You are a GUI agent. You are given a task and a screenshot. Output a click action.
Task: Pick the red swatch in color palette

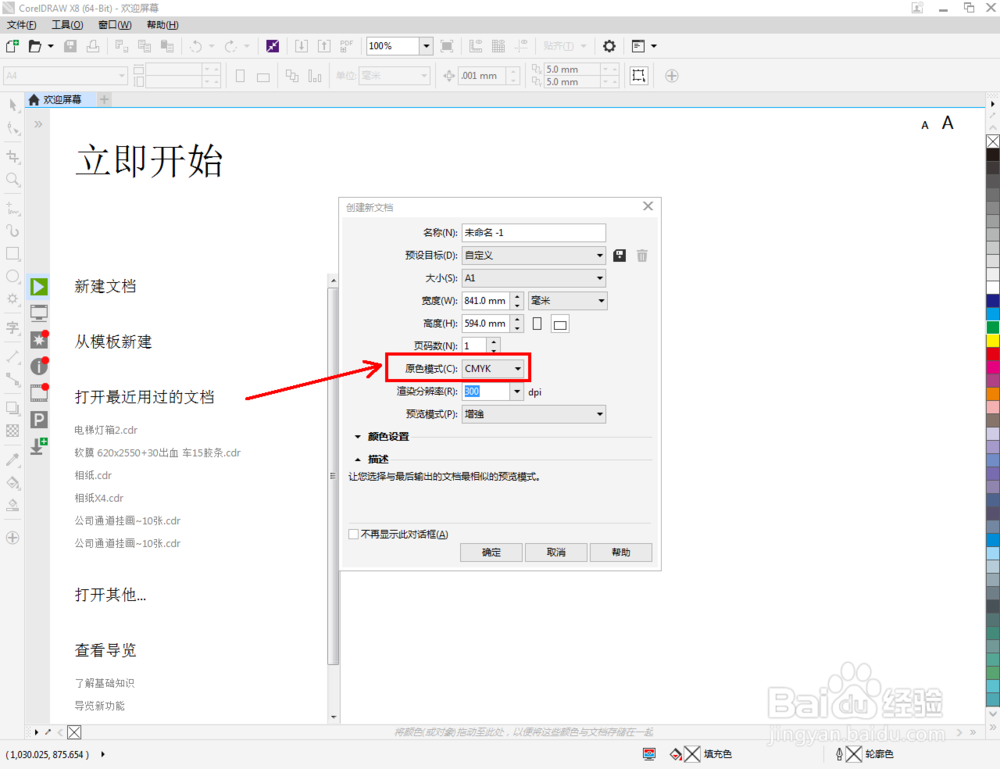(993, 354)
